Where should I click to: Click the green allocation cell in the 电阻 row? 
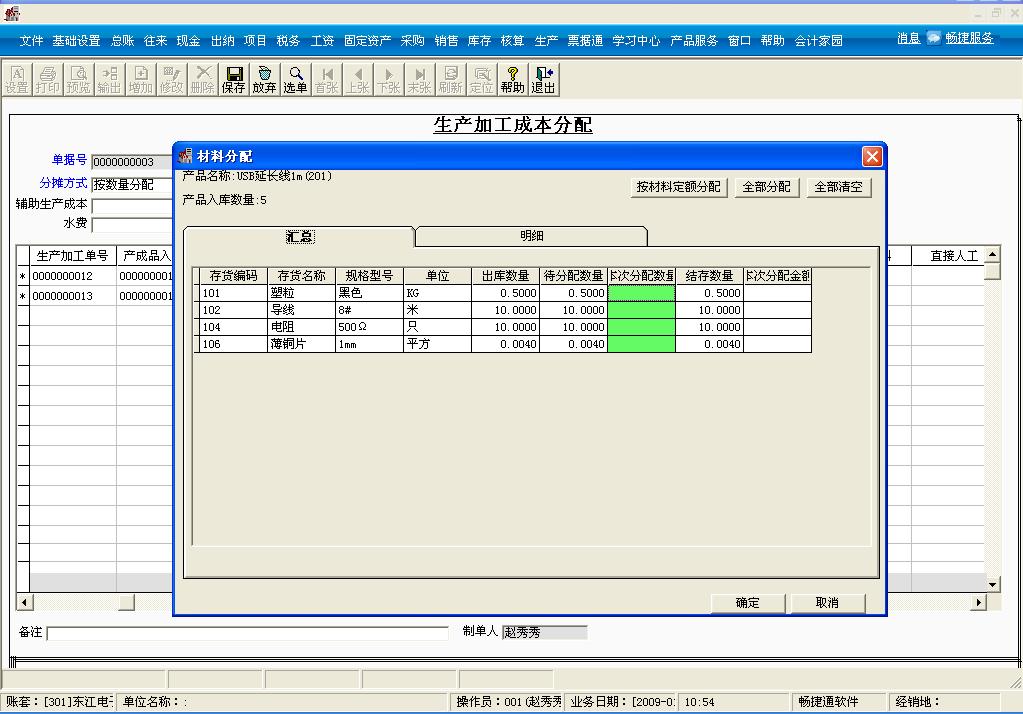[643, 327]
